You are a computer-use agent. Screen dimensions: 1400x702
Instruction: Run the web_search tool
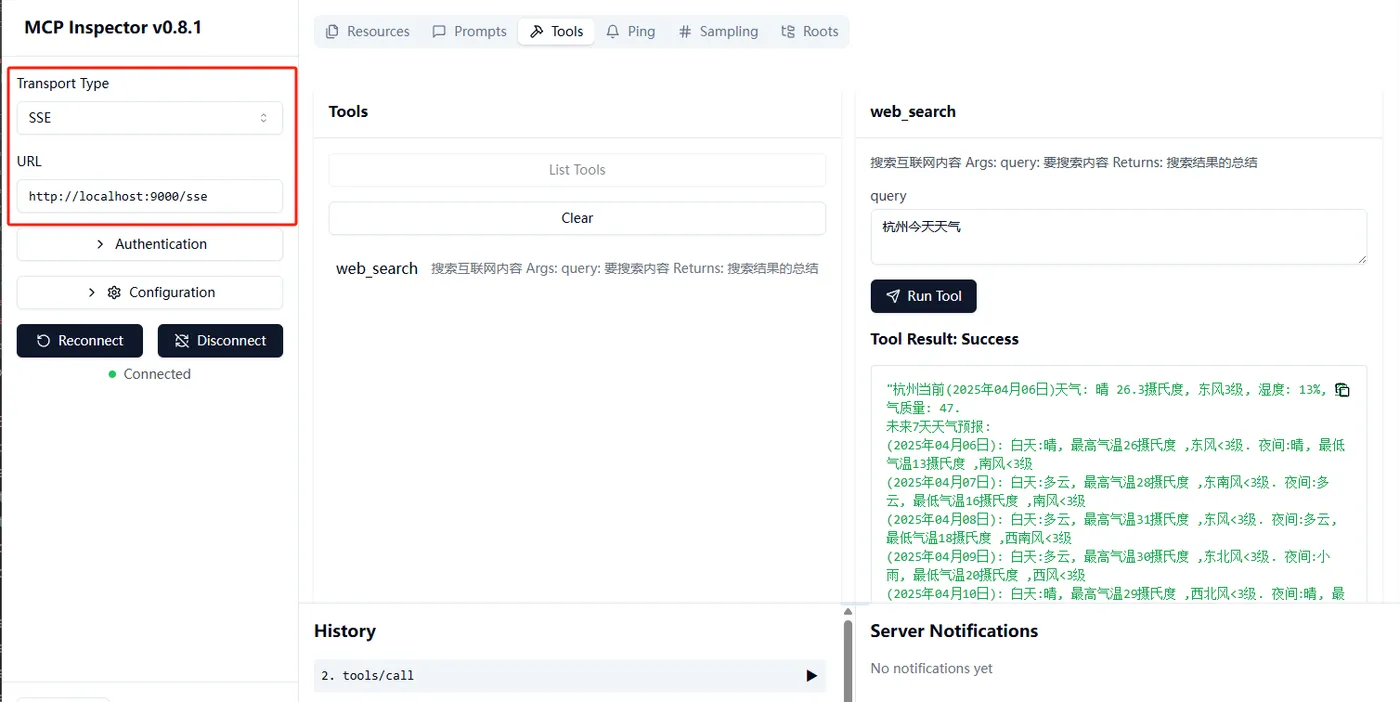coord(923,296)
